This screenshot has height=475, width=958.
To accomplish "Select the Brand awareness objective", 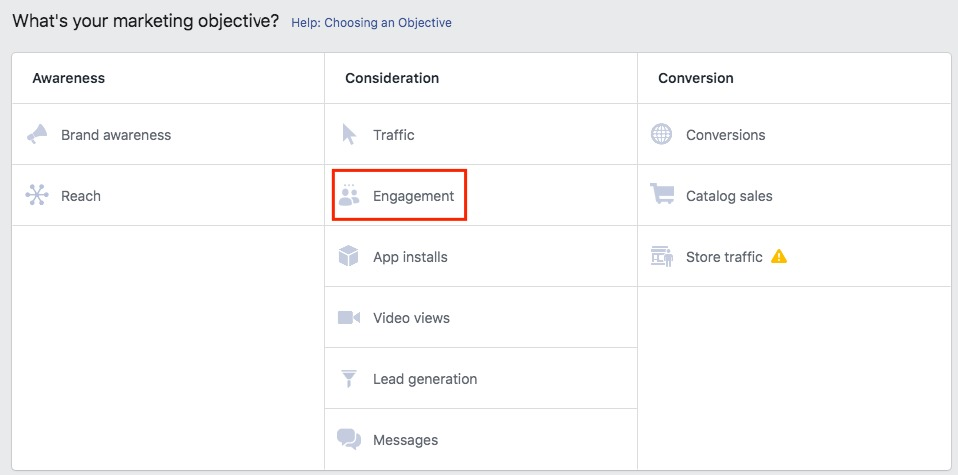I will (116, 135).
